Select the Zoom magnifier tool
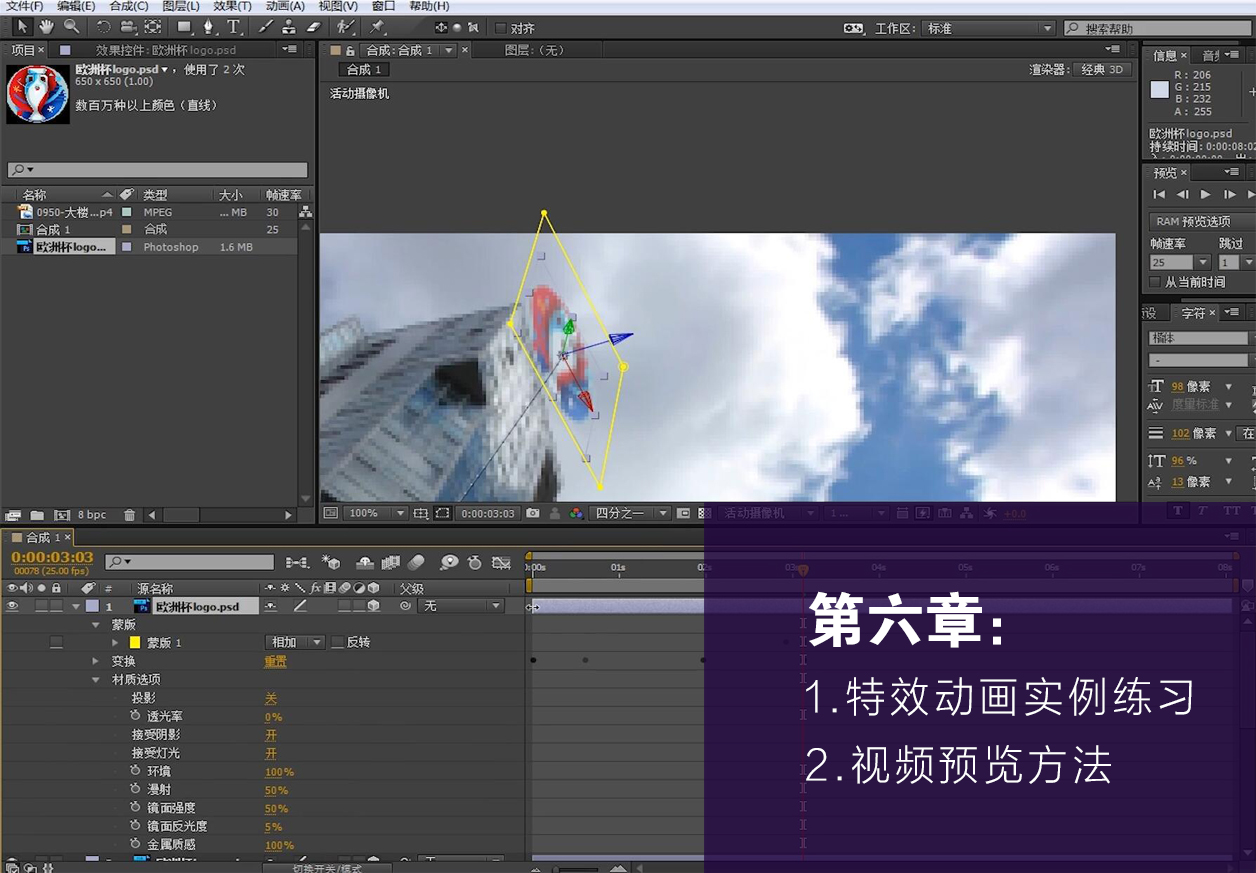The image size is (1256, 873). pos(71,27)
